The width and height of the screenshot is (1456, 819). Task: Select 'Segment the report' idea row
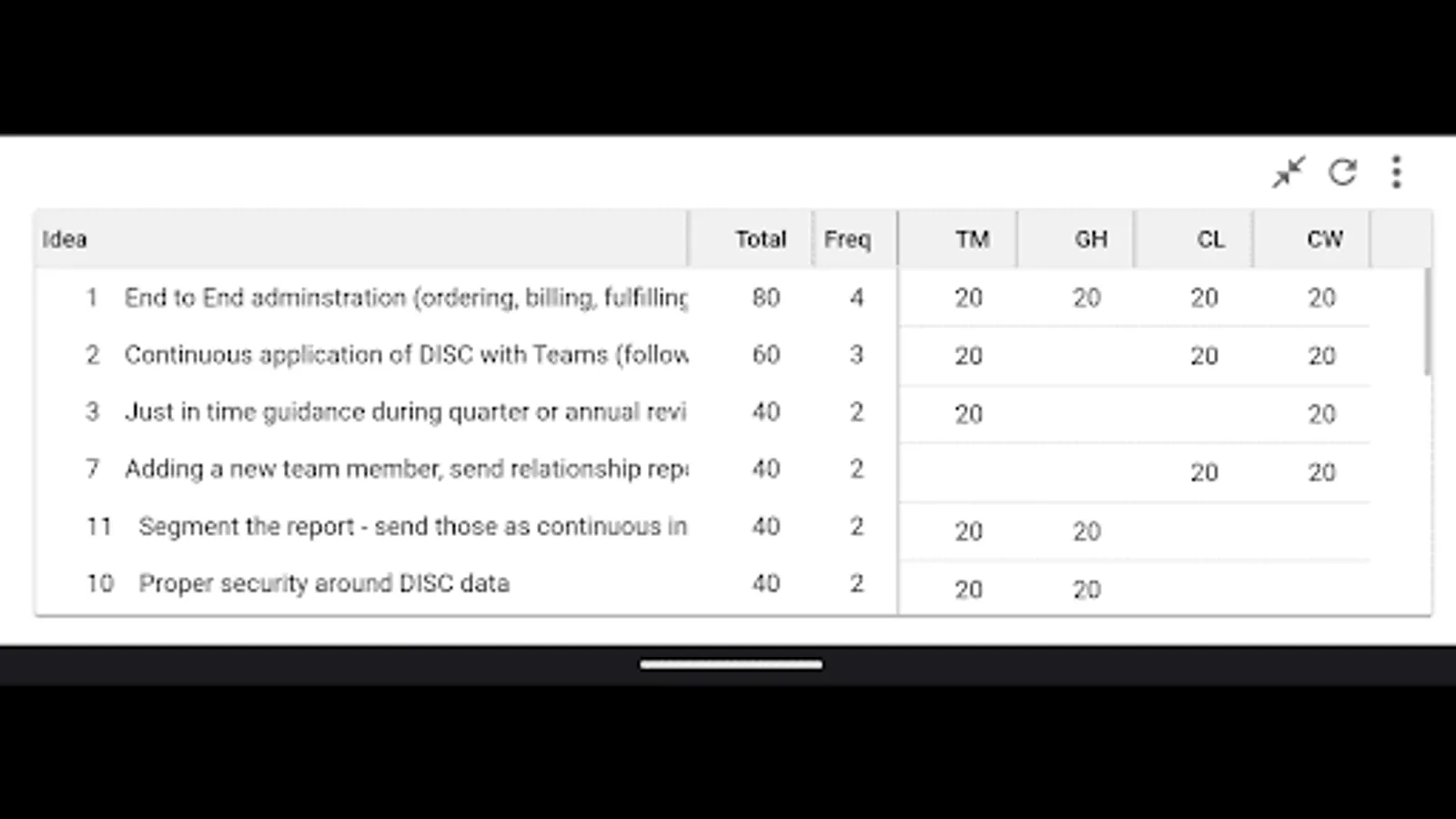(x=411, y=527)
